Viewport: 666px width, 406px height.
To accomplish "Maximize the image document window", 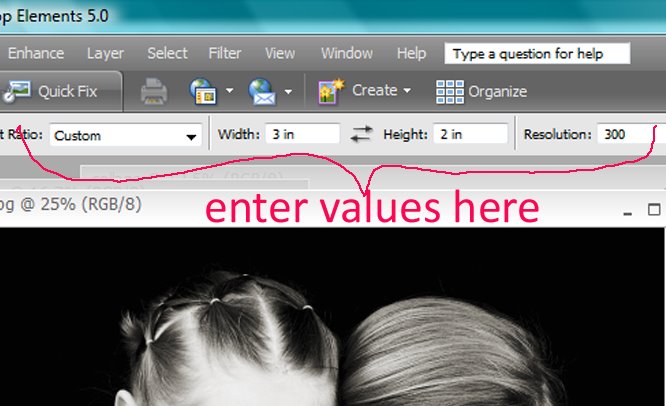I will click(x=654, y=209).
